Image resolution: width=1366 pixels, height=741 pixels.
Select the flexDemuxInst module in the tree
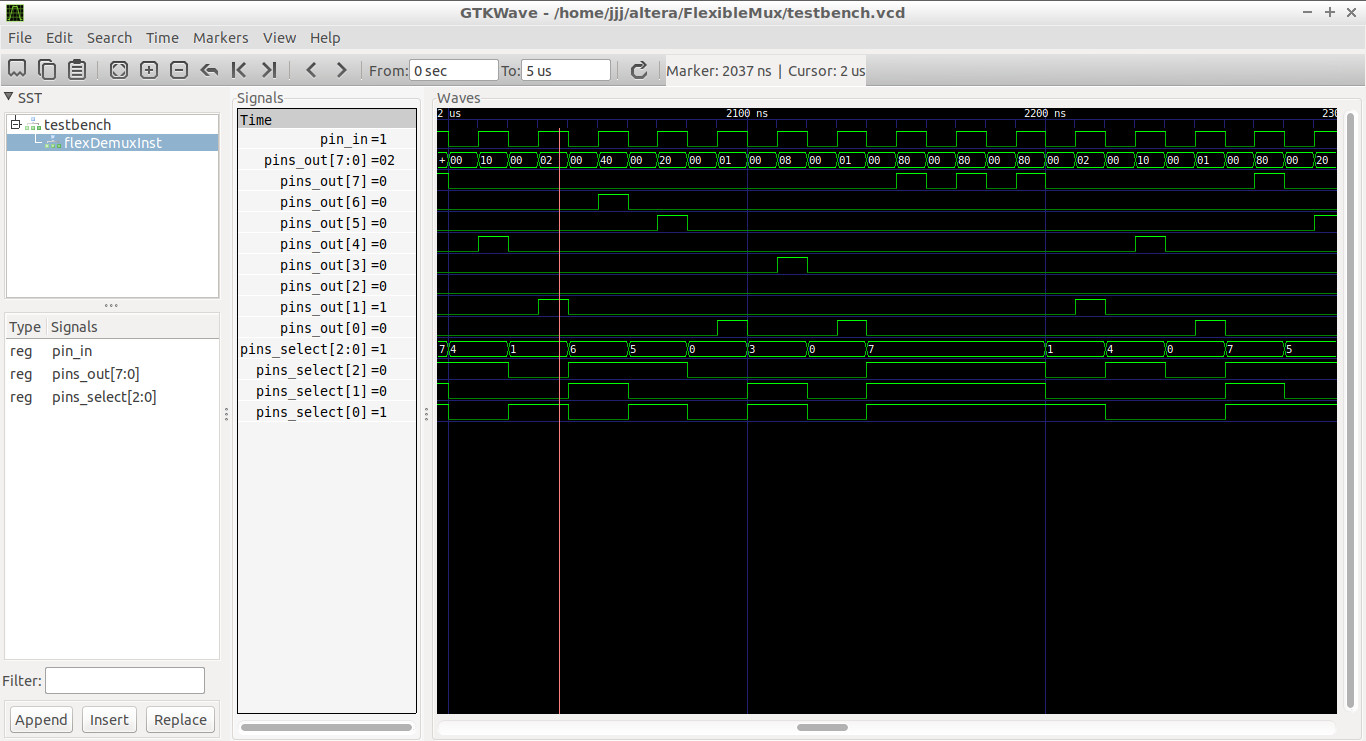112,143
